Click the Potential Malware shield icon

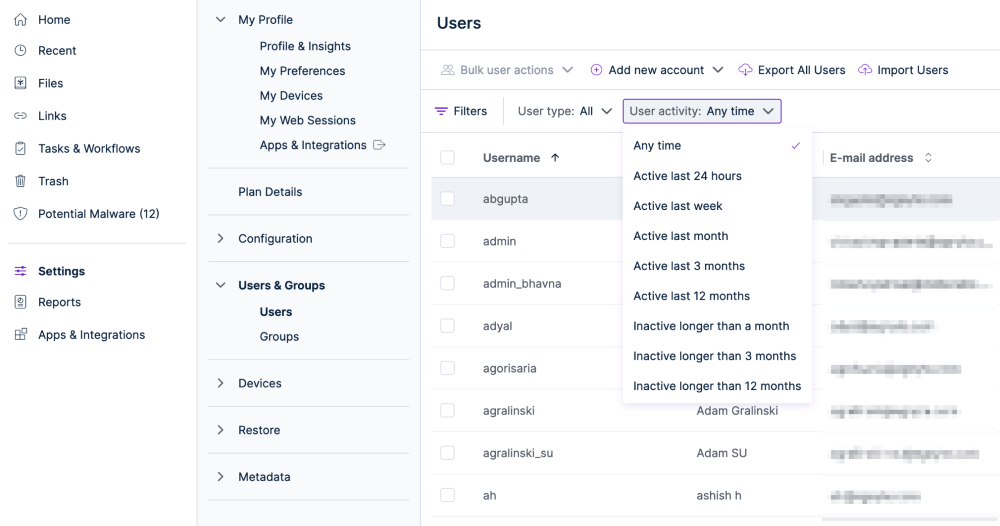click(20, 214)
